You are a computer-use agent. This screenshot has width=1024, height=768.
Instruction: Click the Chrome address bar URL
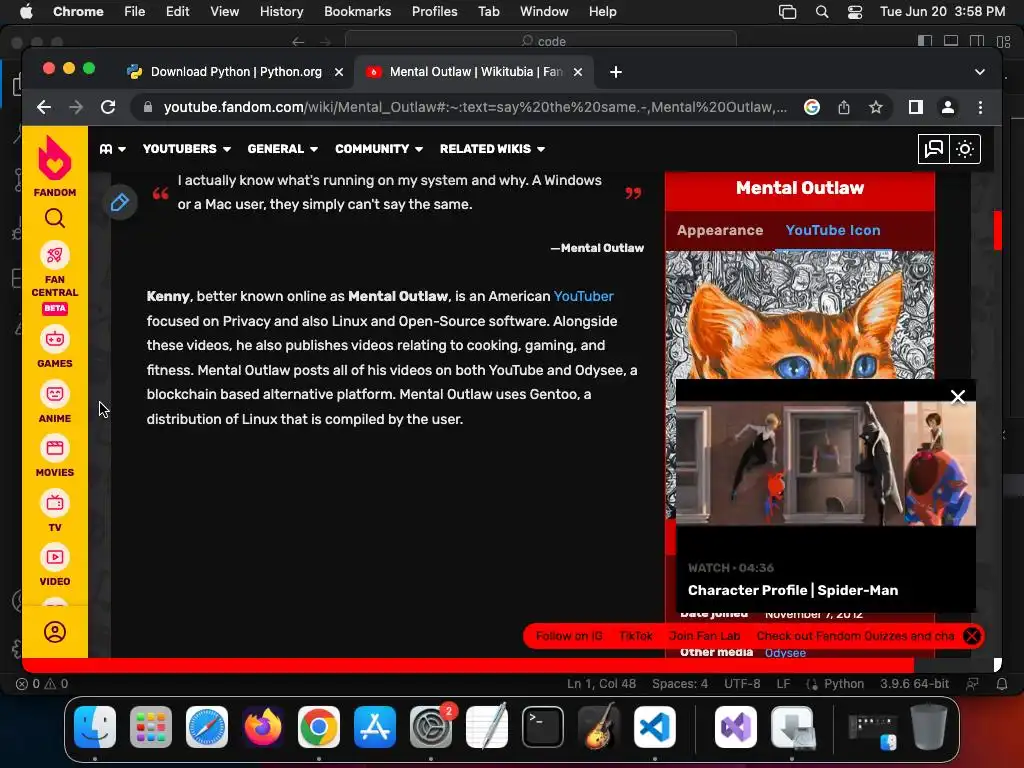pyautogui.click(x=475, y=107)
